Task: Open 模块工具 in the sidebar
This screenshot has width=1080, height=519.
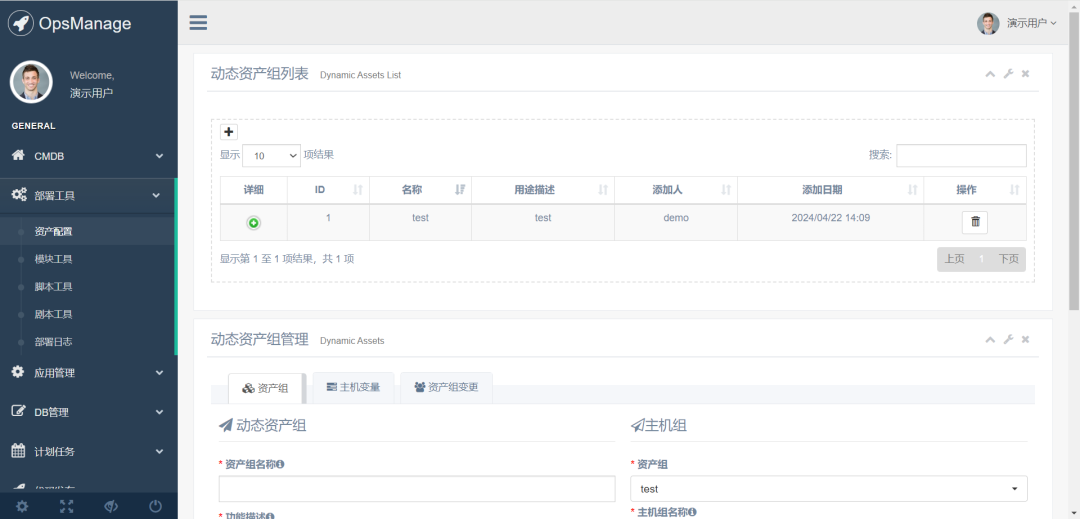Action: coord(53,259)
